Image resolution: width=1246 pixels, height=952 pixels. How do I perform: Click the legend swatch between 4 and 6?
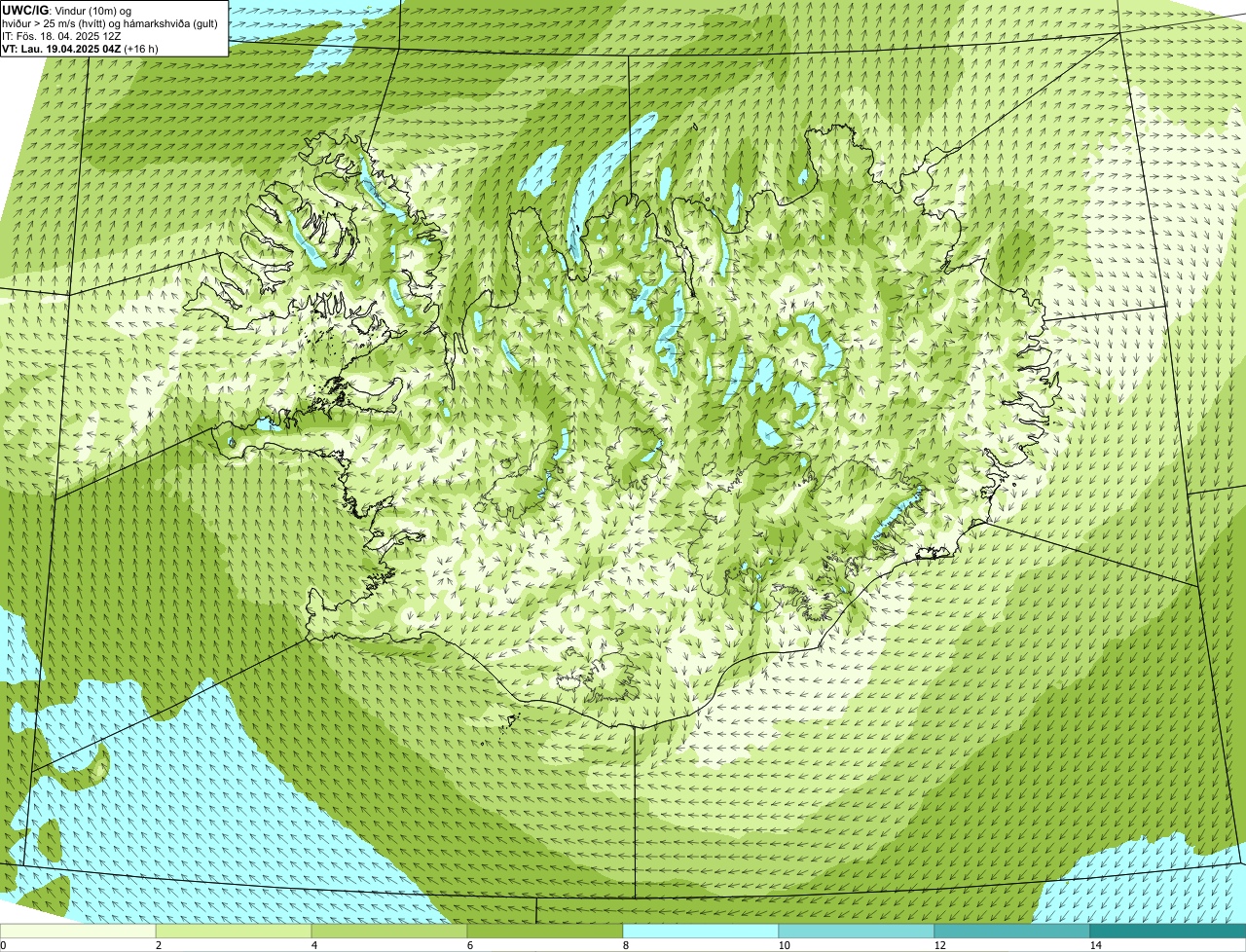[x=389, y=931]
